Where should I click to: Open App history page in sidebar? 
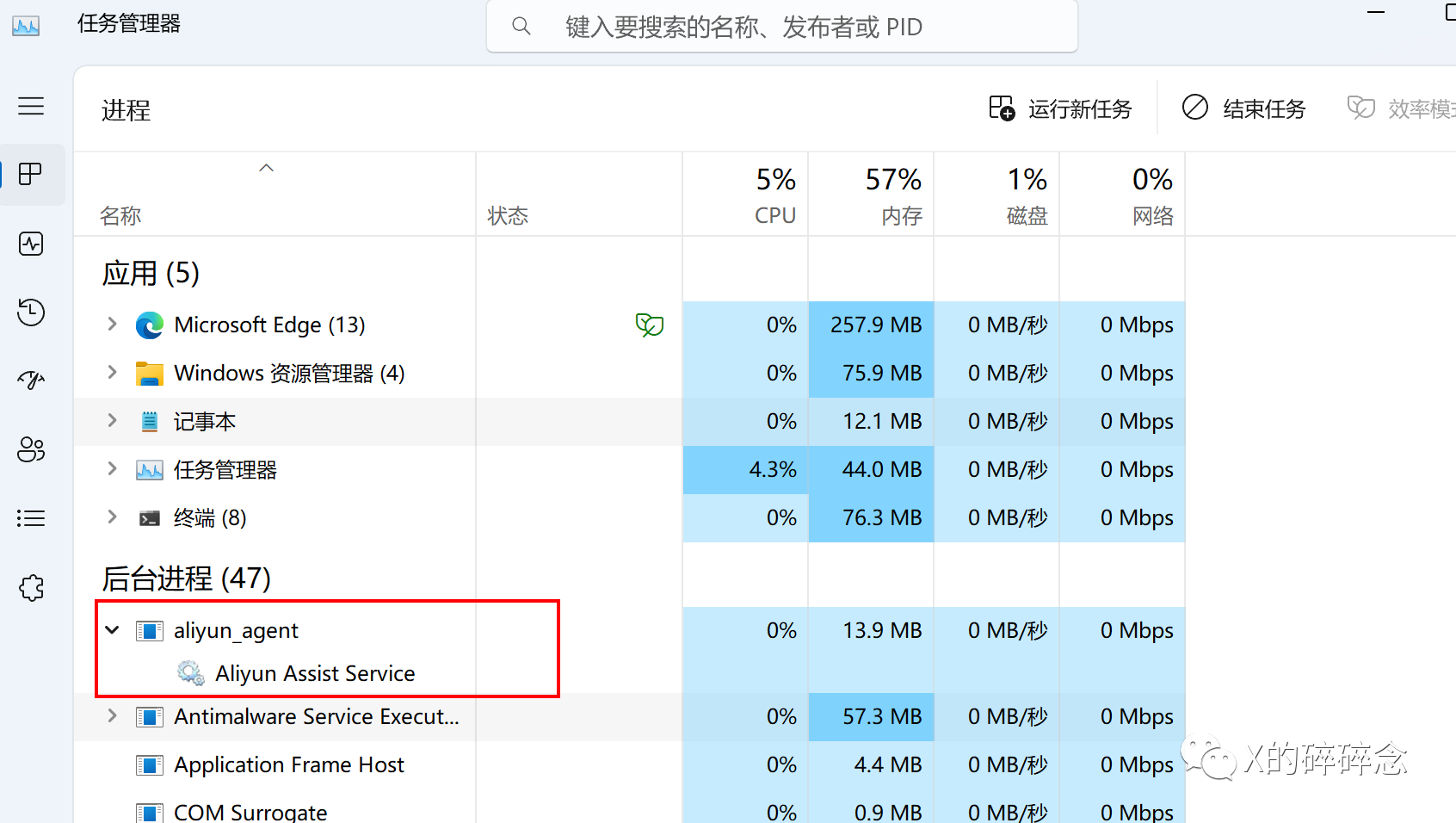[x=31, y=312]
